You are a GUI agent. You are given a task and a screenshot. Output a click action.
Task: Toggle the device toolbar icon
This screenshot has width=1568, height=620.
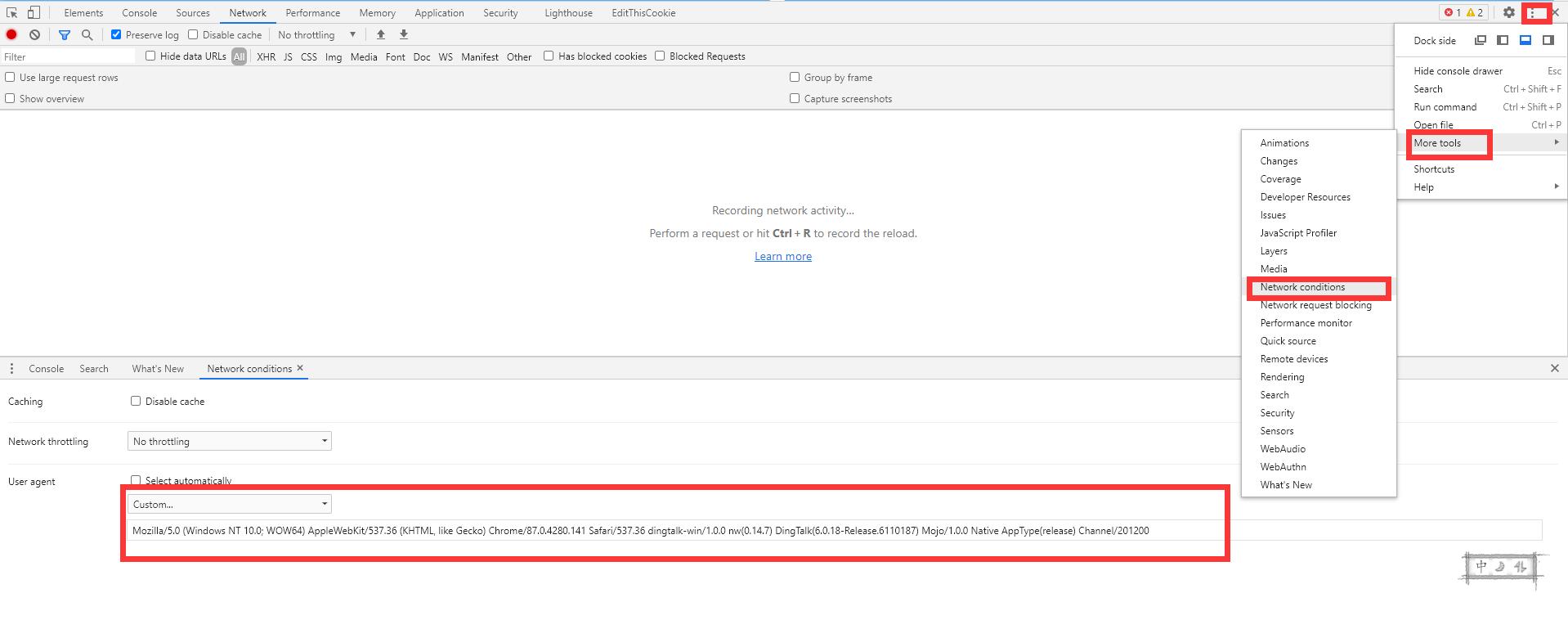(x=34, y=13)
